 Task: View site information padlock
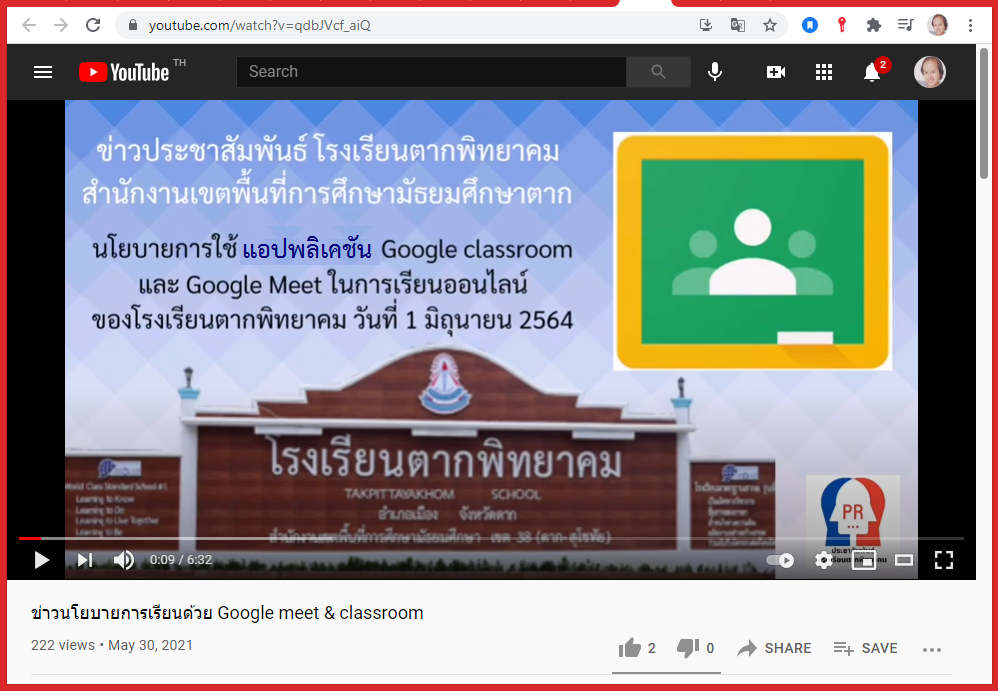(132, 25)
